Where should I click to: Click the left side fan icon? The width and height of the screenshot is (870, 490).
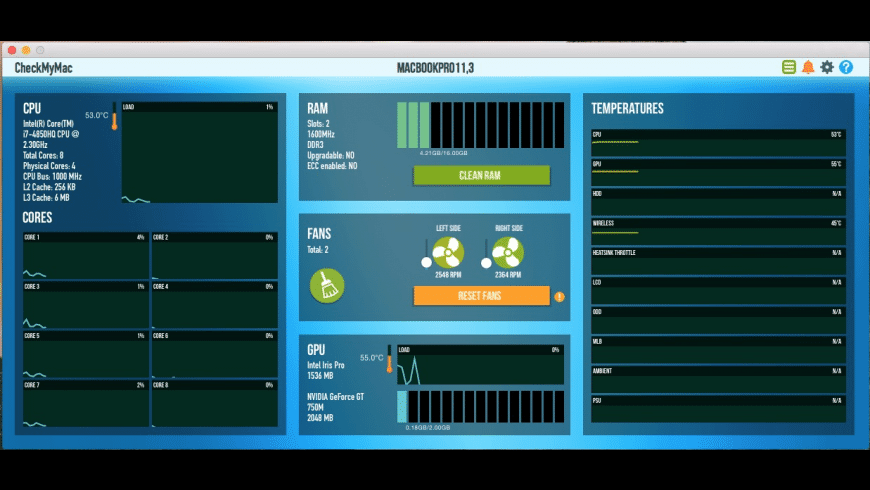tap(448, 252)
